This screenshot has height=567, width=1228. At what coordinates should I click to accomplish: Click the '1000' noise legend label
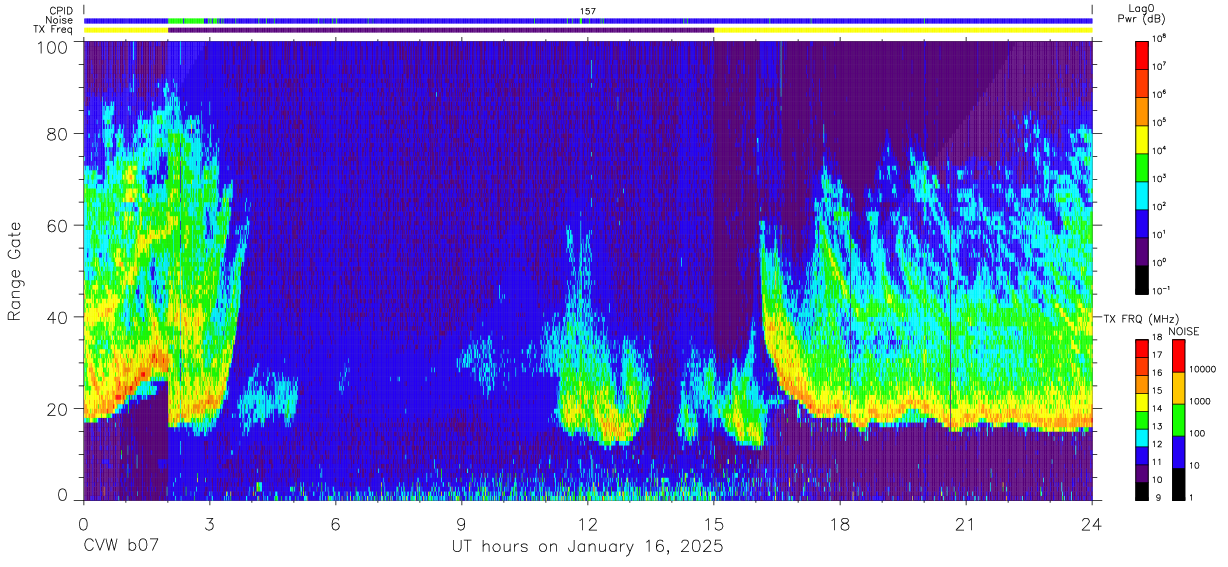[1200, 402]
